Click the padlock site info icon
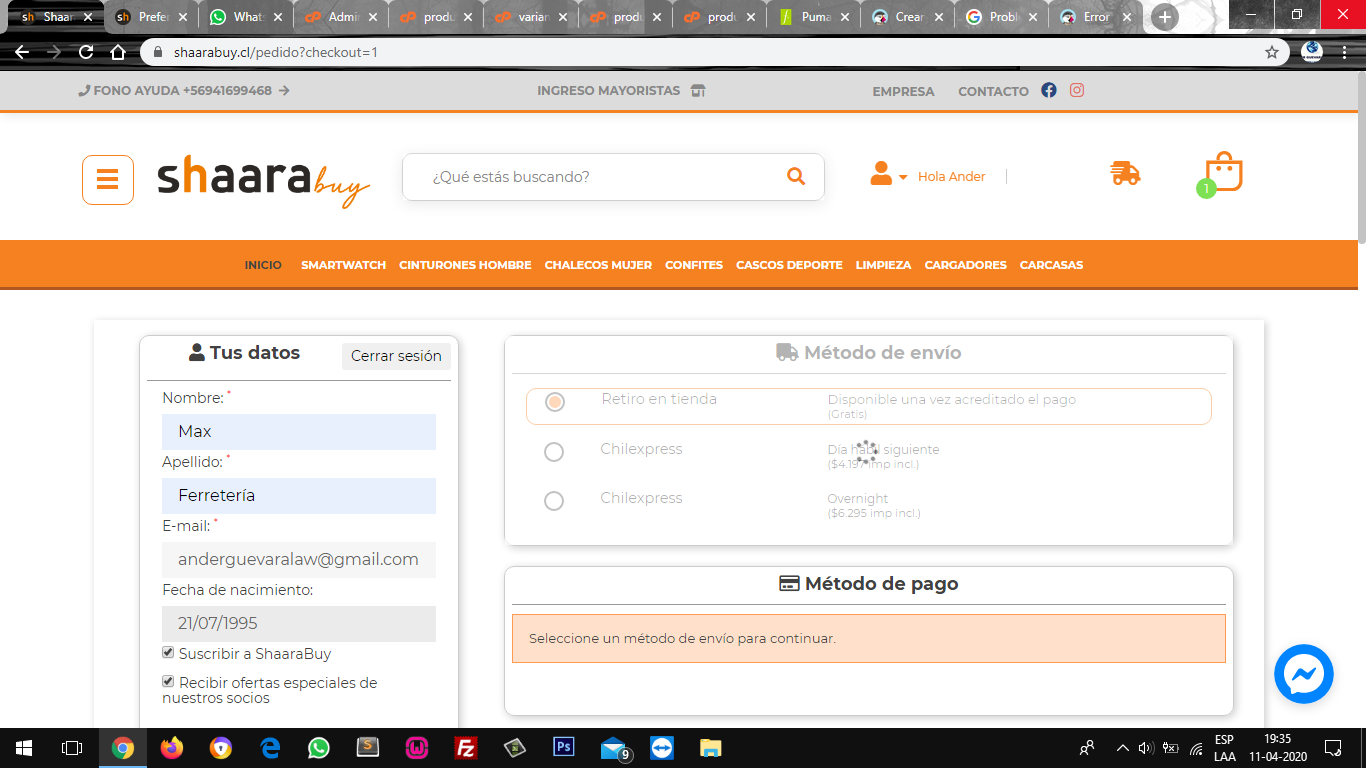This screenshot has width=1366, height=768. [x=159, y=52]
